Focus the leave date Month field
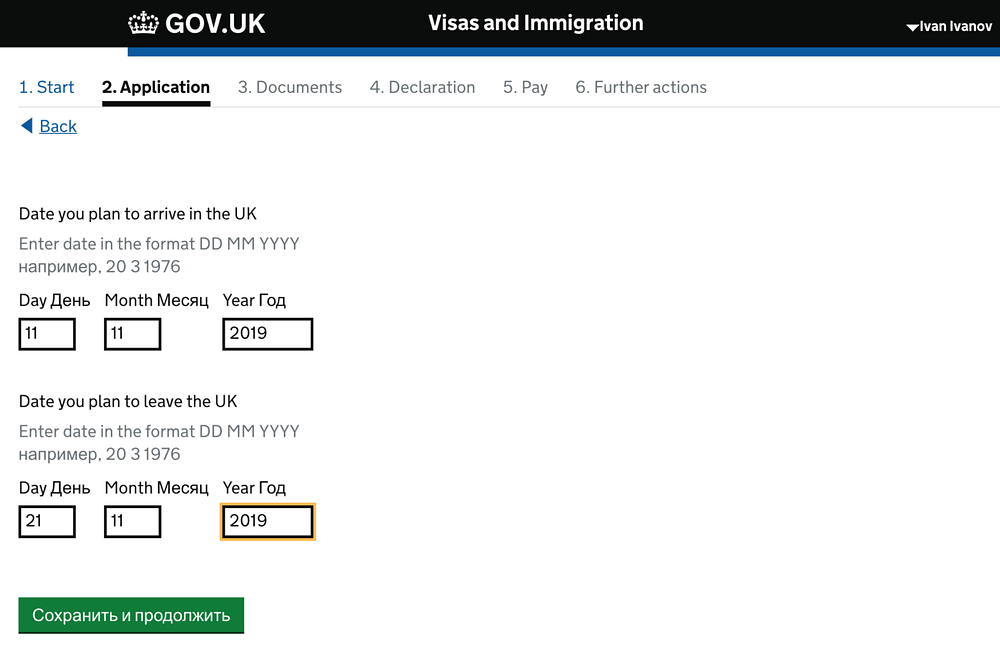The image size is (1000, 652). pyautogui.click(x=132, y=521)
